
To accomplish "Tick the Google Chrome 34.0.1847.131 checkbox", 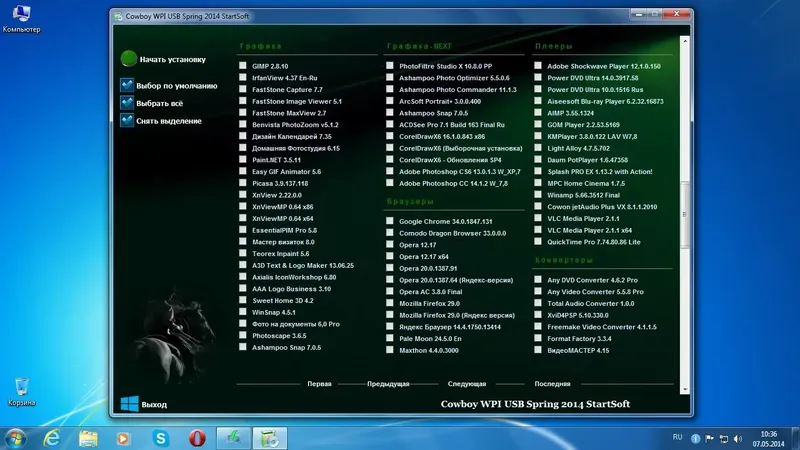I will (390, 221).
